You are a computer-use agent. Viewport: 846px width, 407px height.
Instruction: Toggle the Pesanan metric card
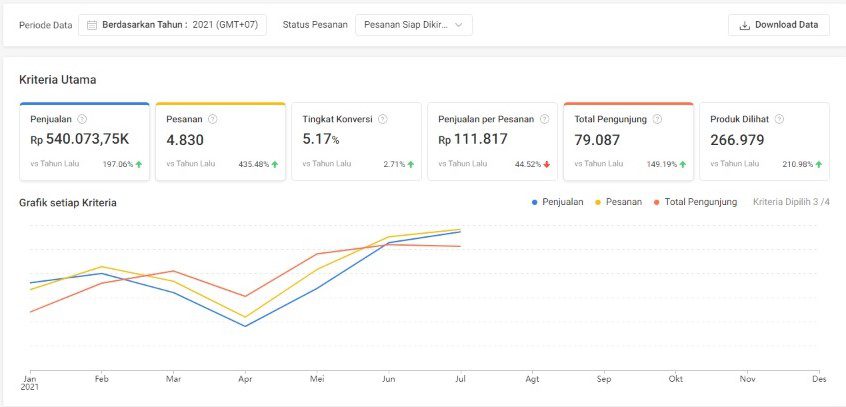[221, 141]
